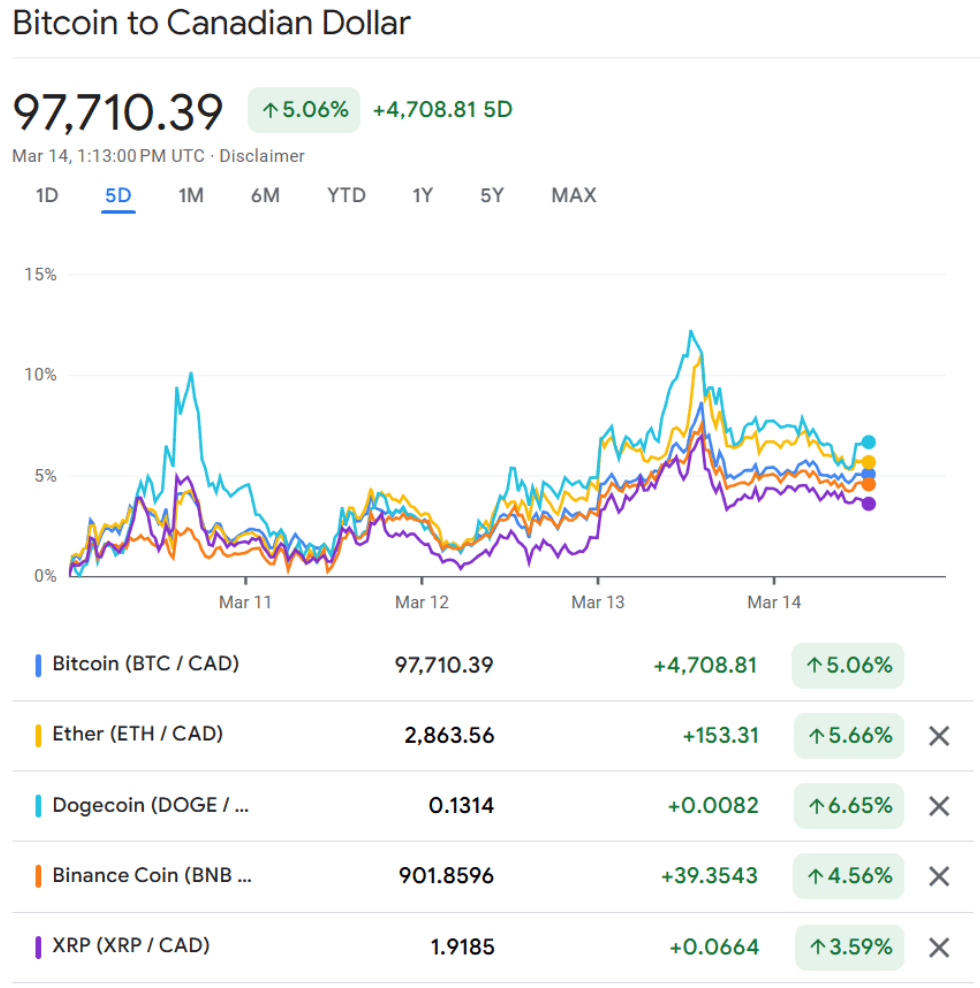Click the 5.06% gain badge at top
Viewport: 980px width, 988px height.
[x=304, y=110]
